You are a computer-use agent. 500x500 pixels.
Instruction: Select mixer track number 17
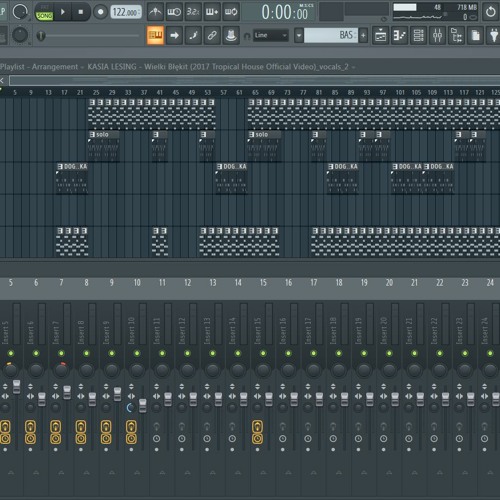click(313, 283)
